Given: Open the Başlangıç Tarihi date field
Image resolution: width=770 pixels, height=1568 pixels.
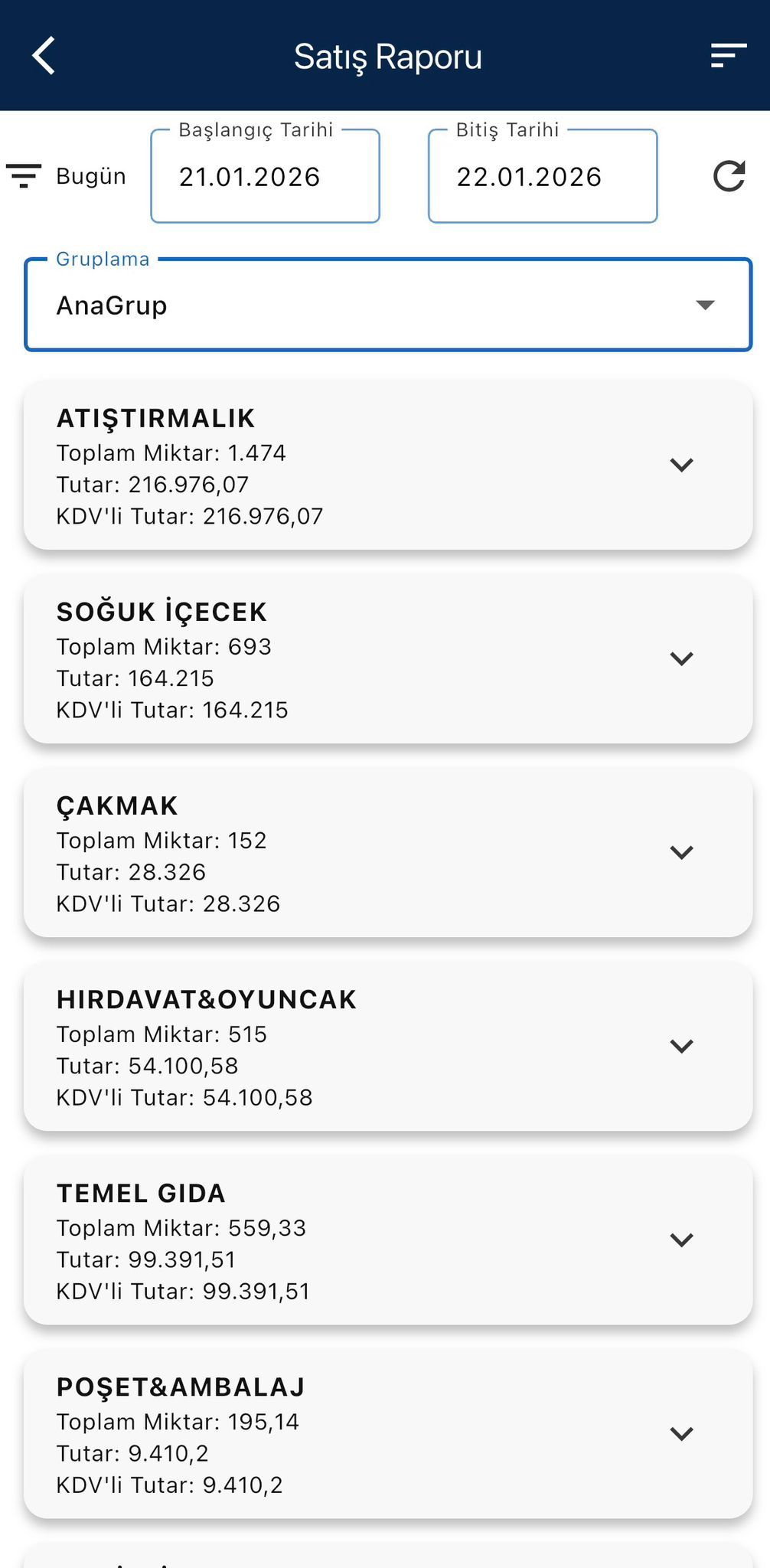Looking at the screenshot, I should tap(265, 177).
